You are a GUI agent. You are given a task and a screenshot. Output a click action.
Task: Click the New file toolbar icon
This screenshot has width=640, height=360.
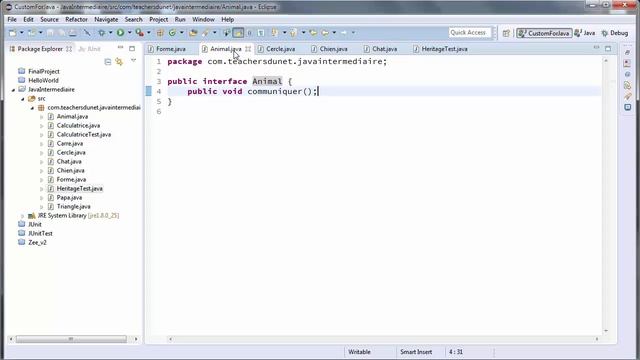pyautogui.click(x=13, y=33)
